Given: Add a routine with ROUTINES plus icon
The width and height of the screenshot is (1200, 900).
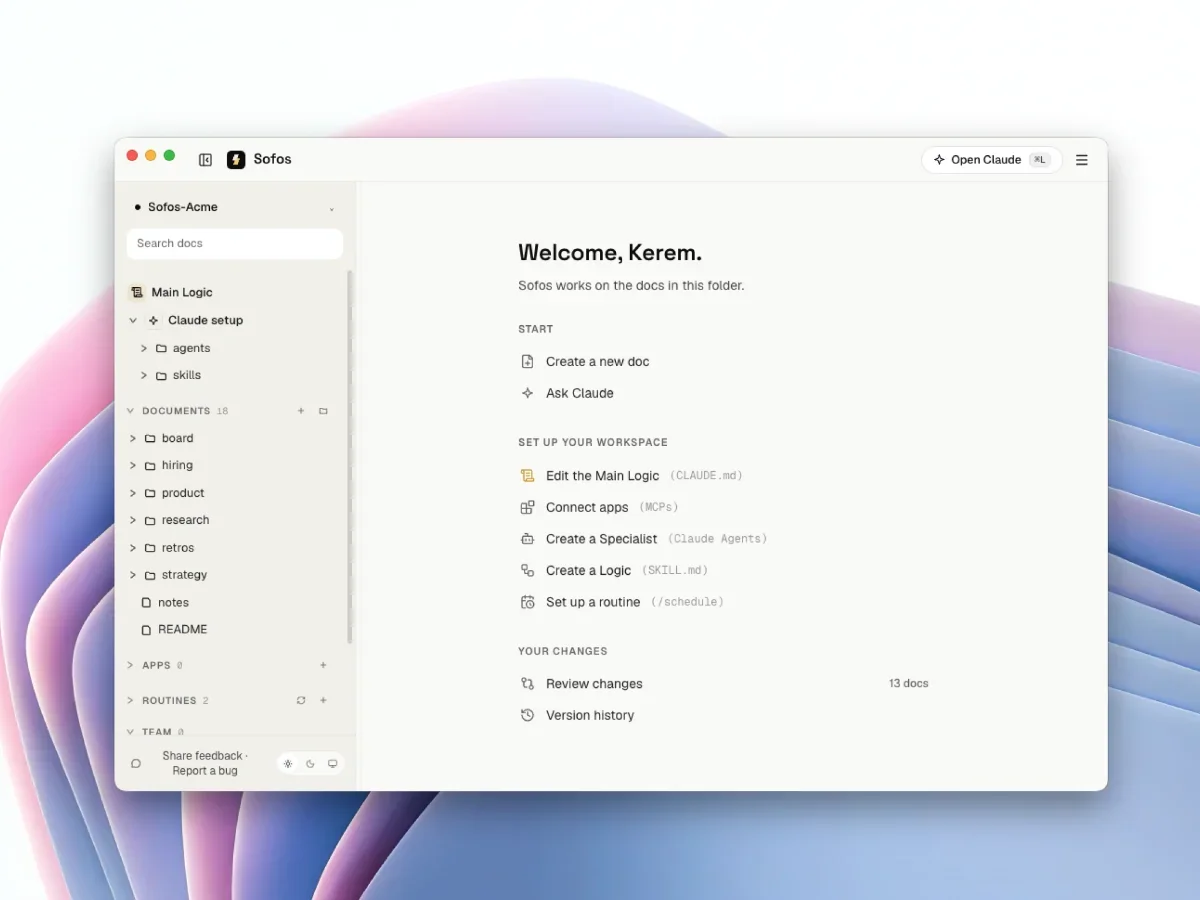Looking at the screenshot, I should coord(323,701).
